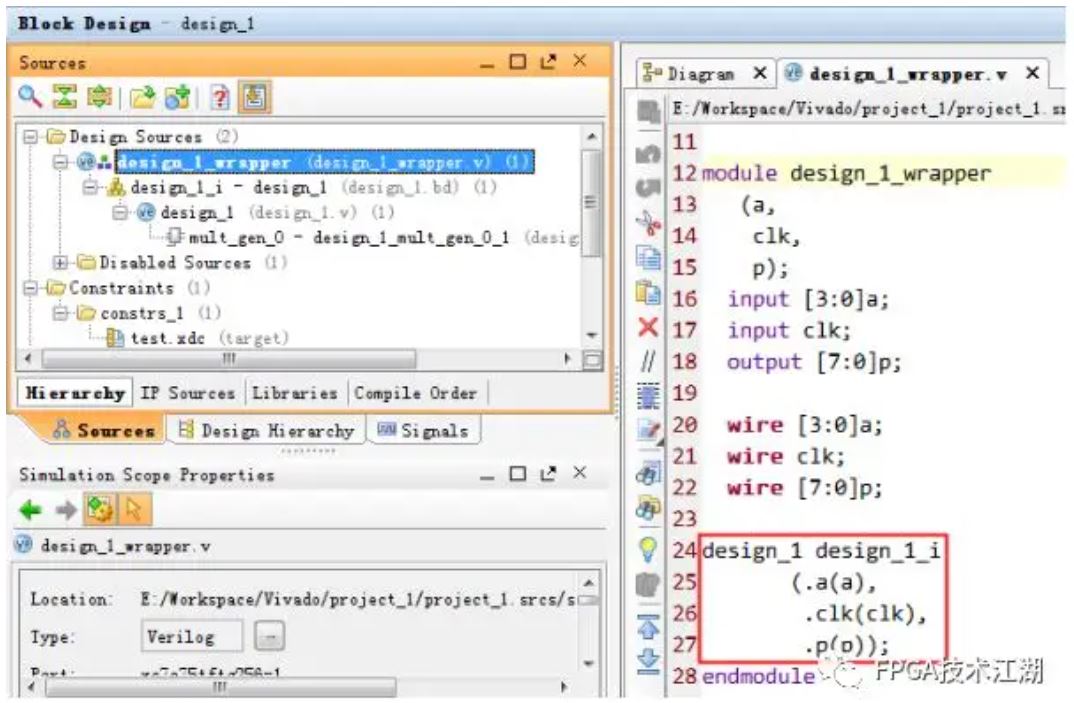Click the editor Undo icon
The width and height of the screenshot is (1074, 703).
tap(648, 153)
